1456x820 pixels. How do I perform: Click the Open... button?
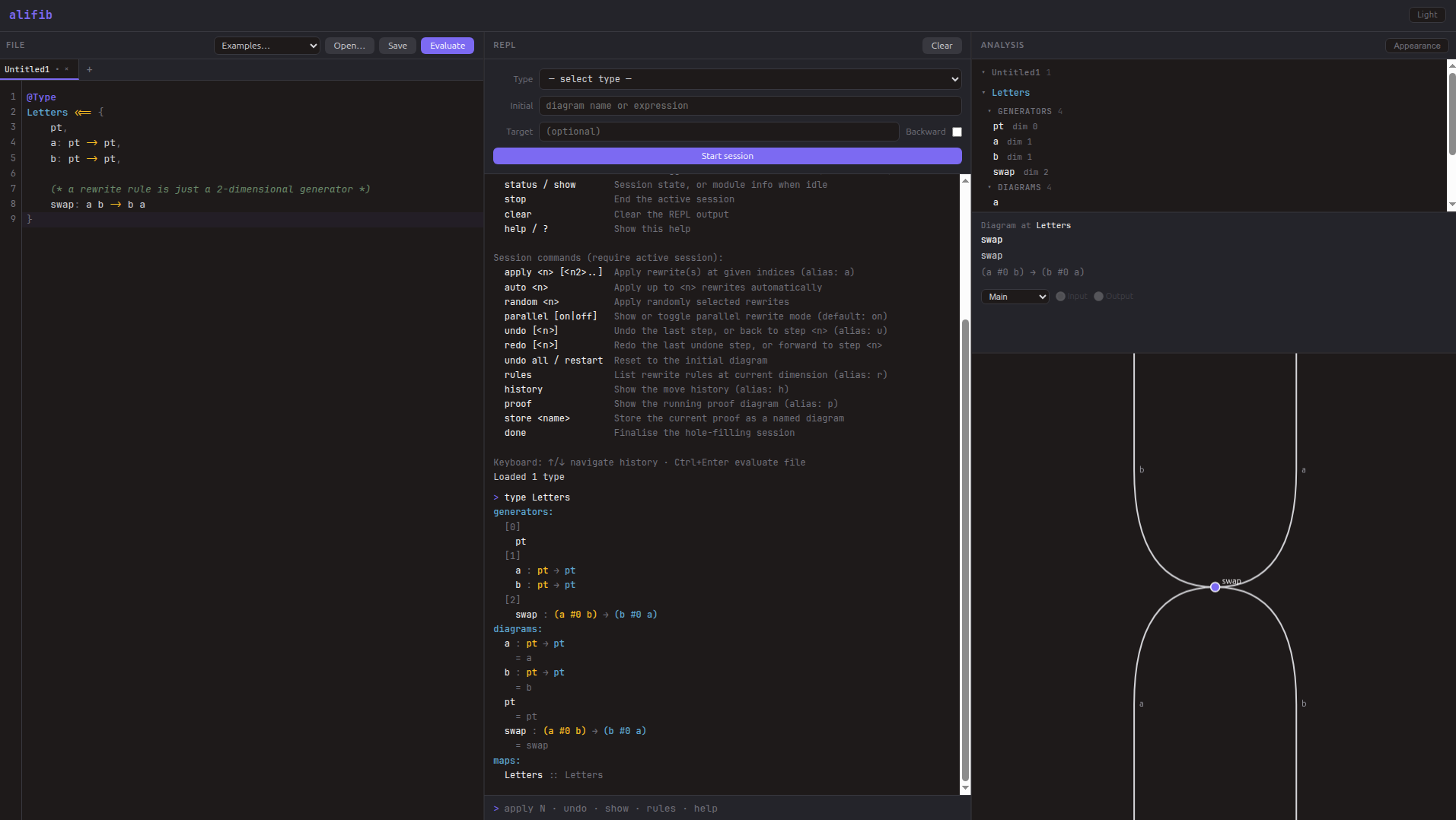[349, 46]
